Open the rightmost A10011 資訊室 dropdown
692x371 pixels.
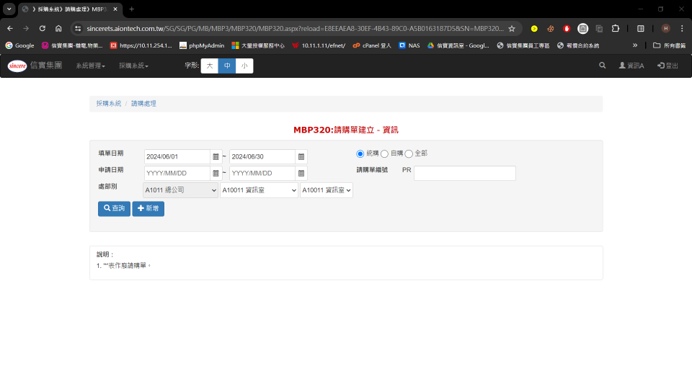(x=327, y=190)
